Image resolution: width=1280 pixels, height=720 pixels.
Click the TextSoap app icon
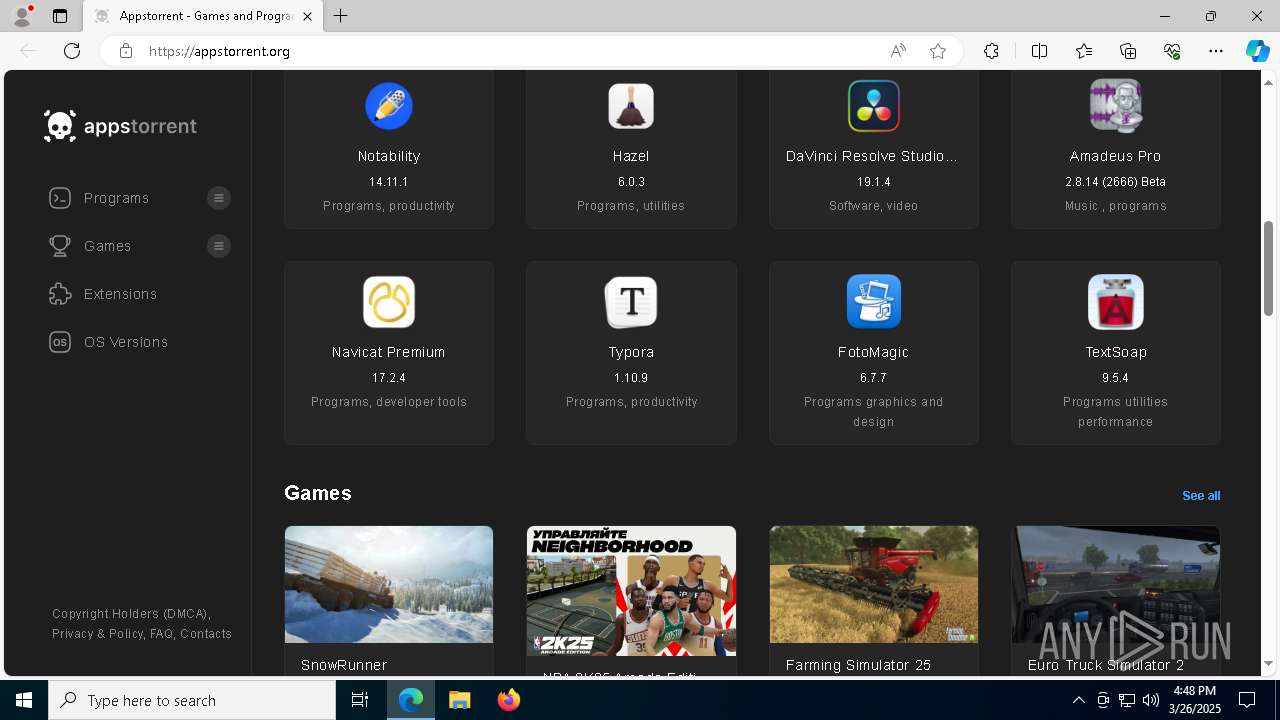pyautogui.click(x=1115, y=301)
